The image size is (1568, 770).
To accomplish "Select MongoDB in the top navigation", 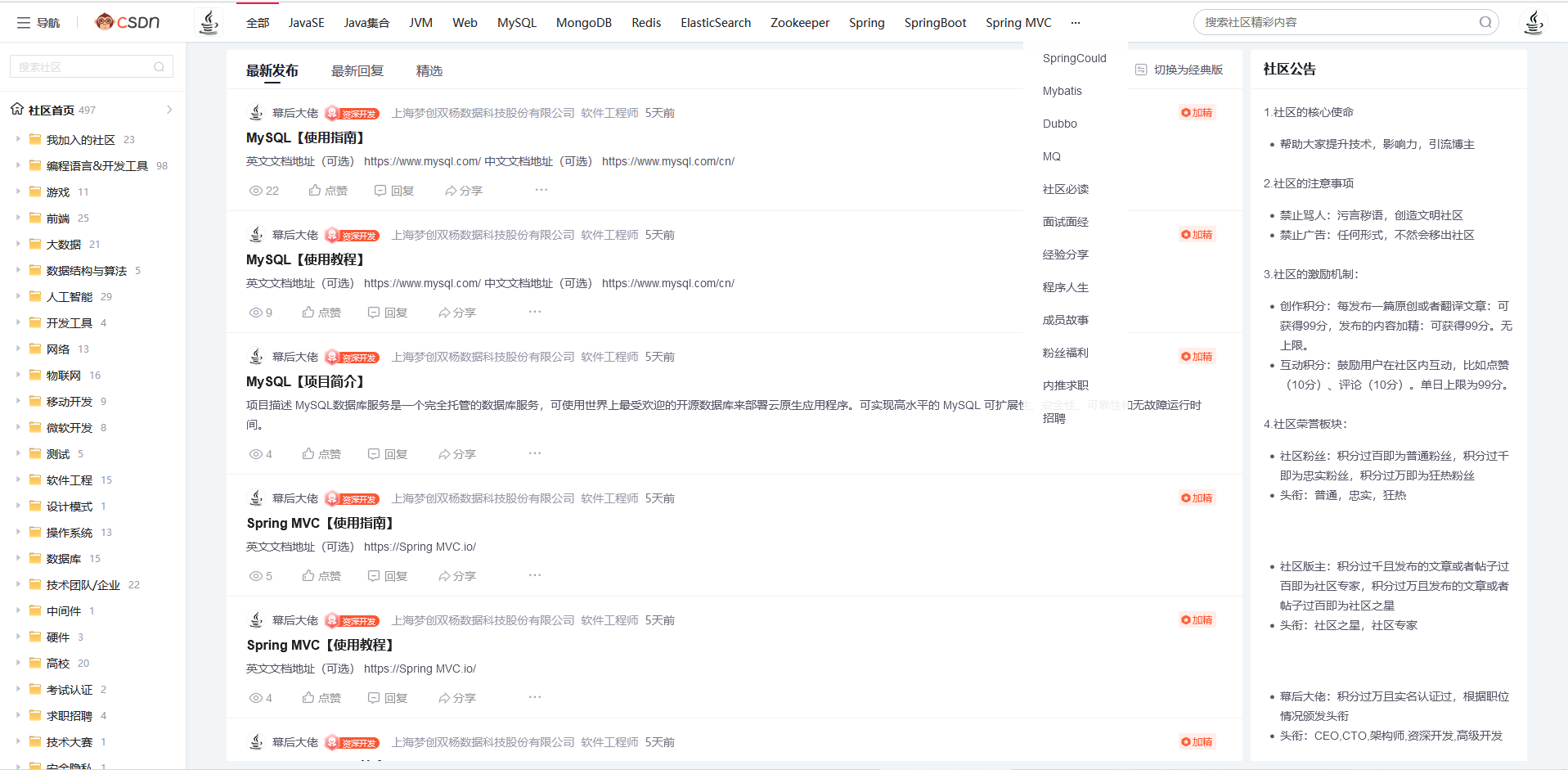I will click(583, 22).
